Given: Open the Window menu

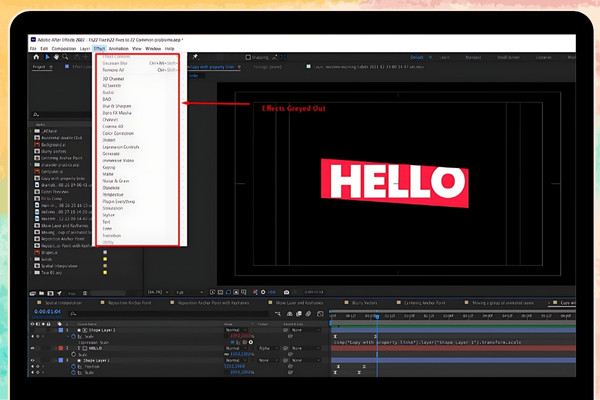Looking at the screenshot, I should click(153, 49).
